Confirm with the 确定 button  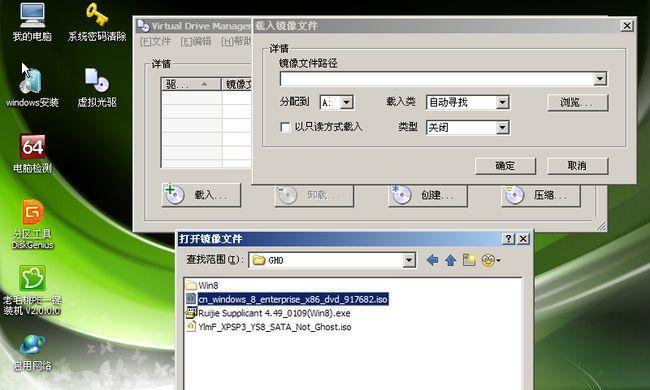(x=505, y=166)
